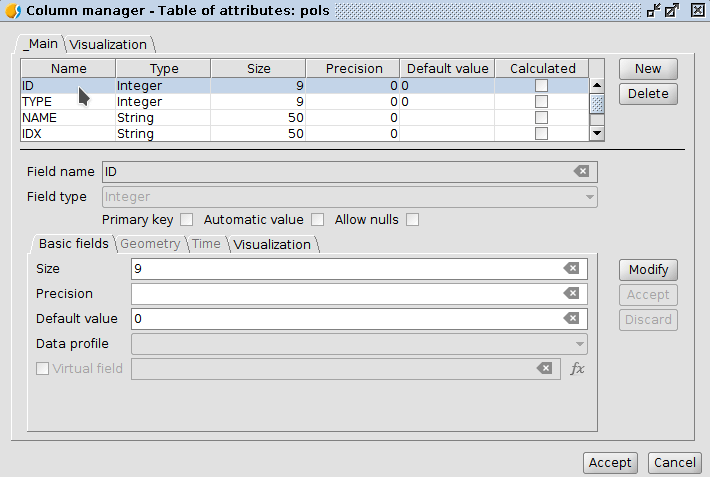Image resolution: width=710 pixels, height=477 pixels.
Task: Click the Size input field
Action: click(345, 269)
